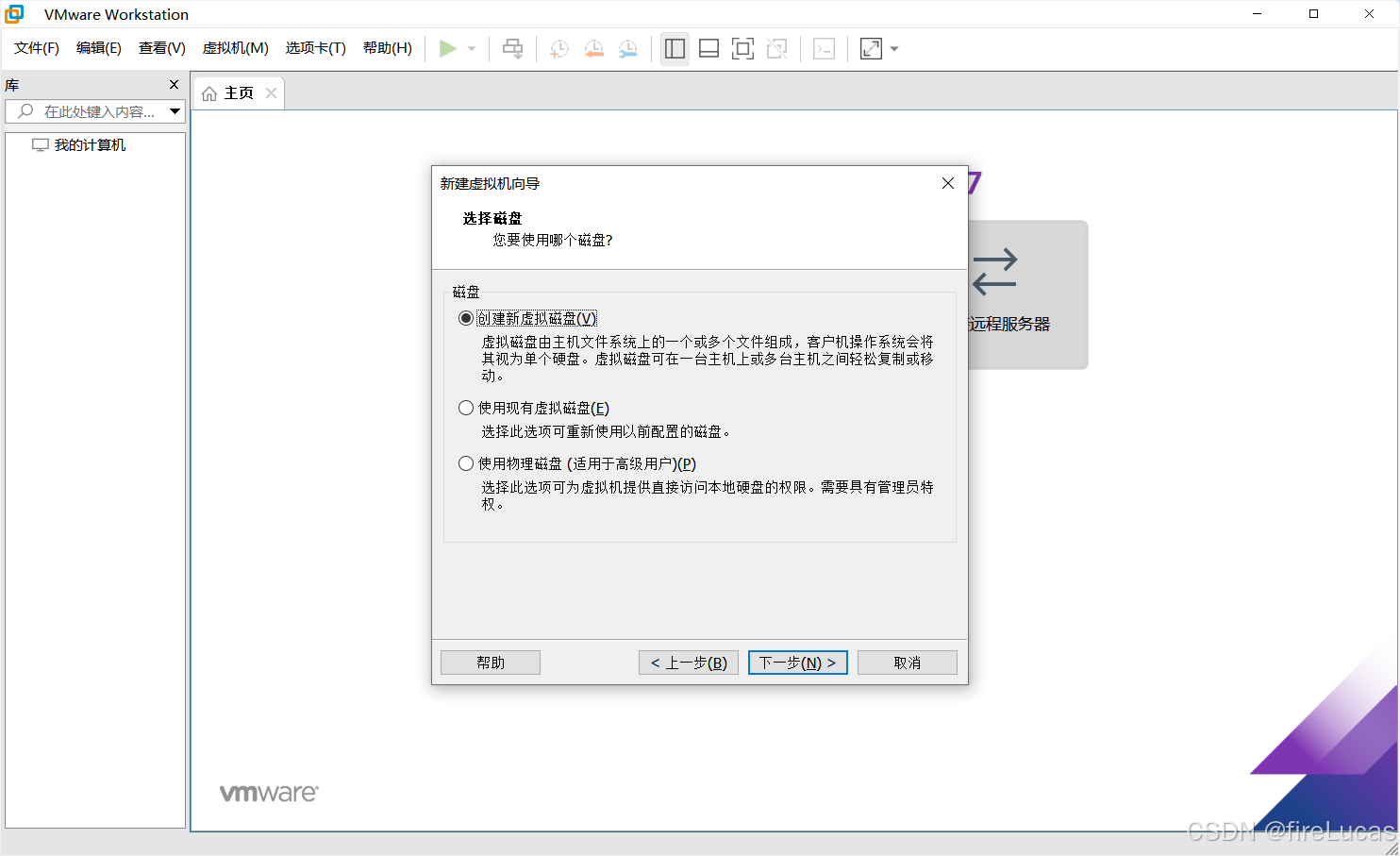Image resolution: width=1400 pixels, height=856 pixels.
Task: Click 取消 to cancel the wizard
Action: coord(908,663)
